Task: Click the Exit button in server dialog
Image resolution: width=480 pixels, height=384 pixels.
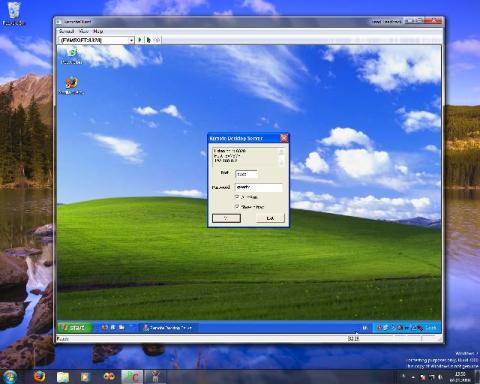Action: (270, 218)
